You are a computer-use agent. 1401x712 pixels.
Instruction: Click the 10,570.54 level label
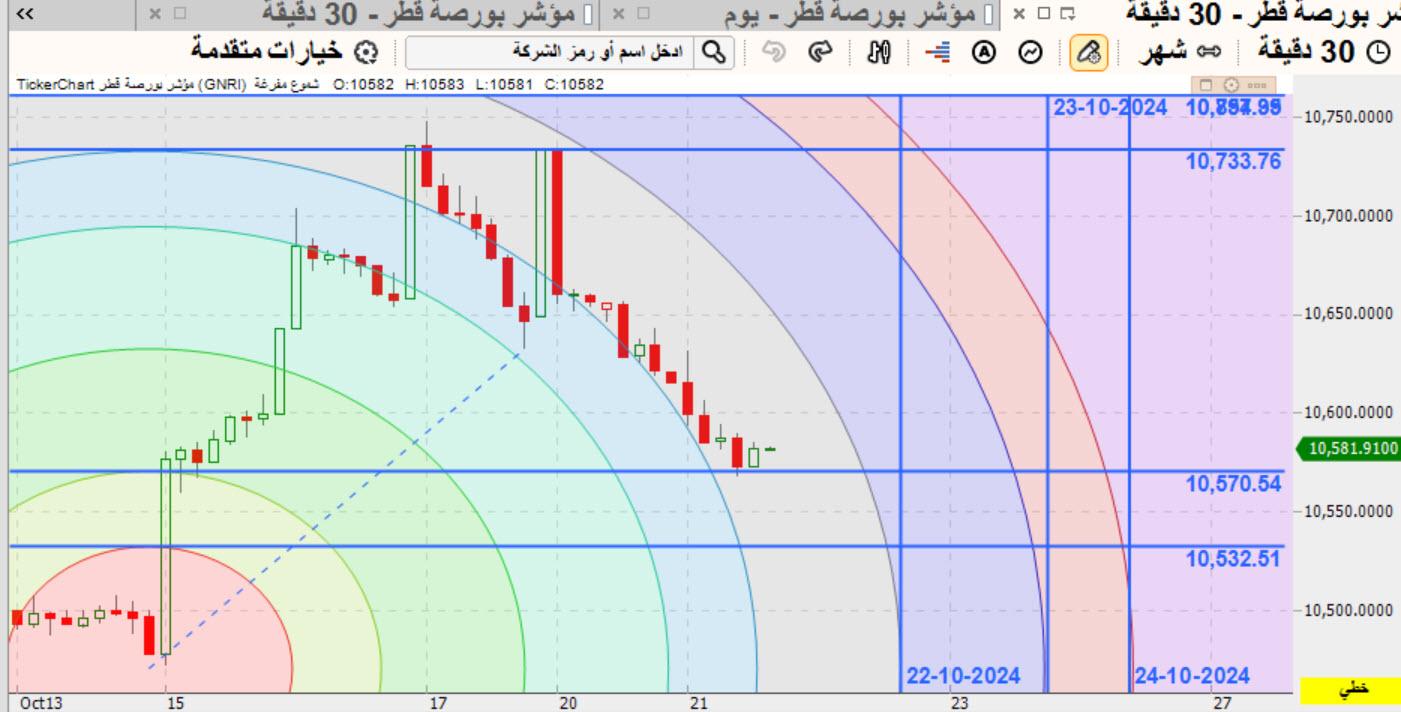1234,484
